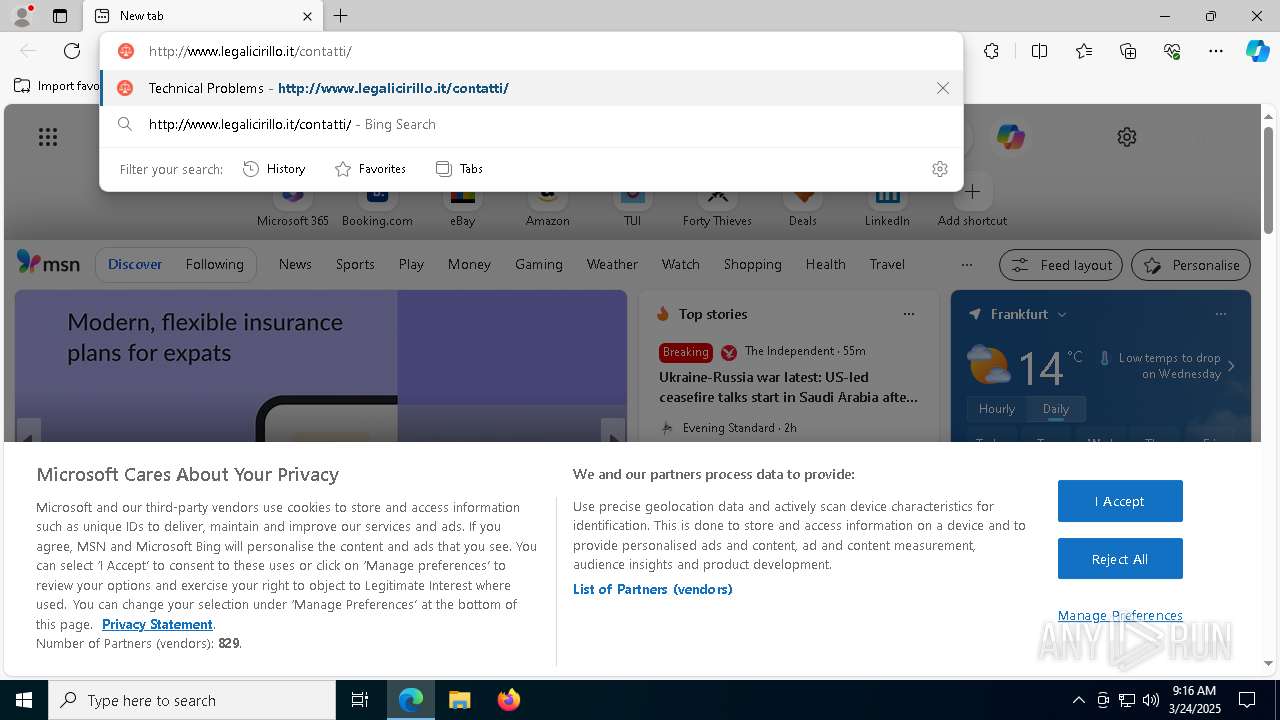This screenshot has width=1280, height=720.
Task: Open weather card more options
Action: coord(1220,314)
